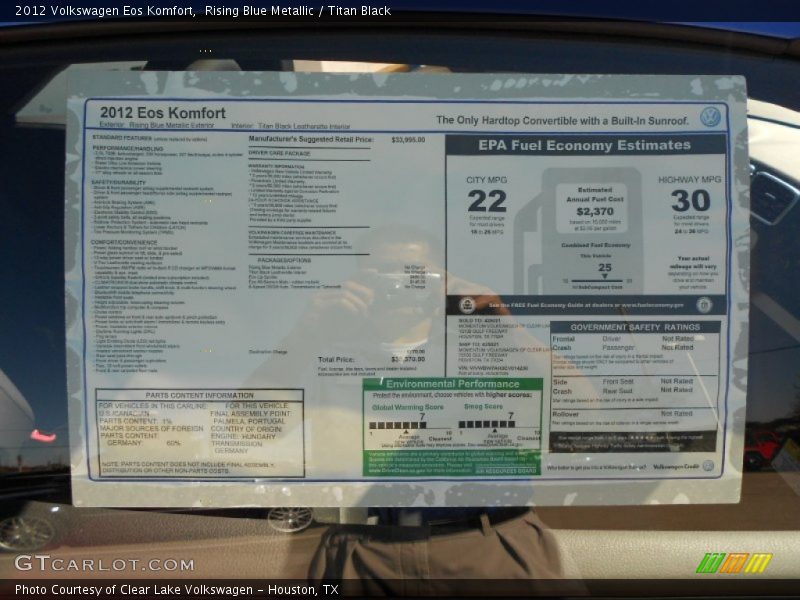Click the Smog Score bar scale
This screenshot has width=800, height=600.
[487, 424]
